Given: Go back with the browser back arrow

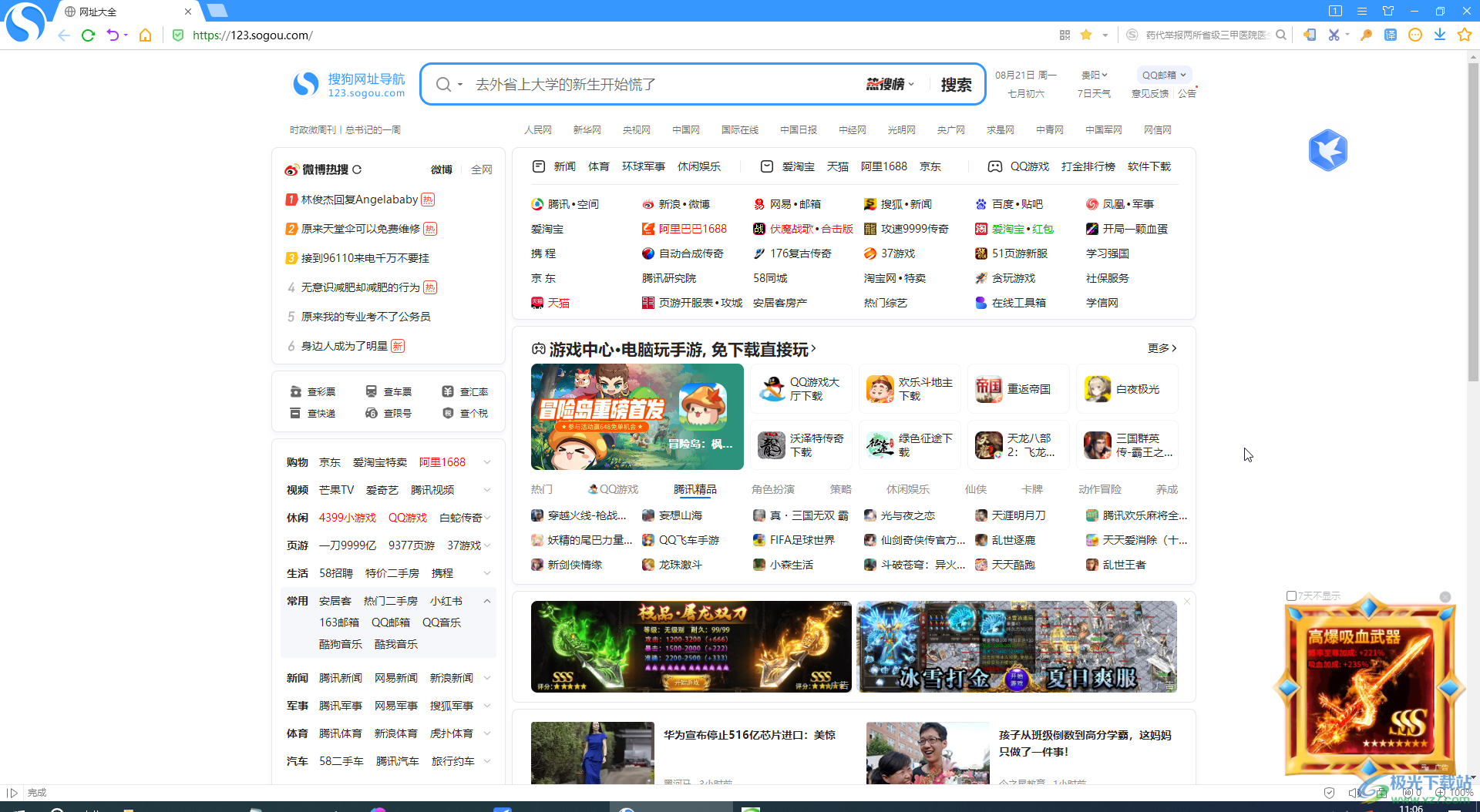Looking at the screenshot, I should pos(63,35).
